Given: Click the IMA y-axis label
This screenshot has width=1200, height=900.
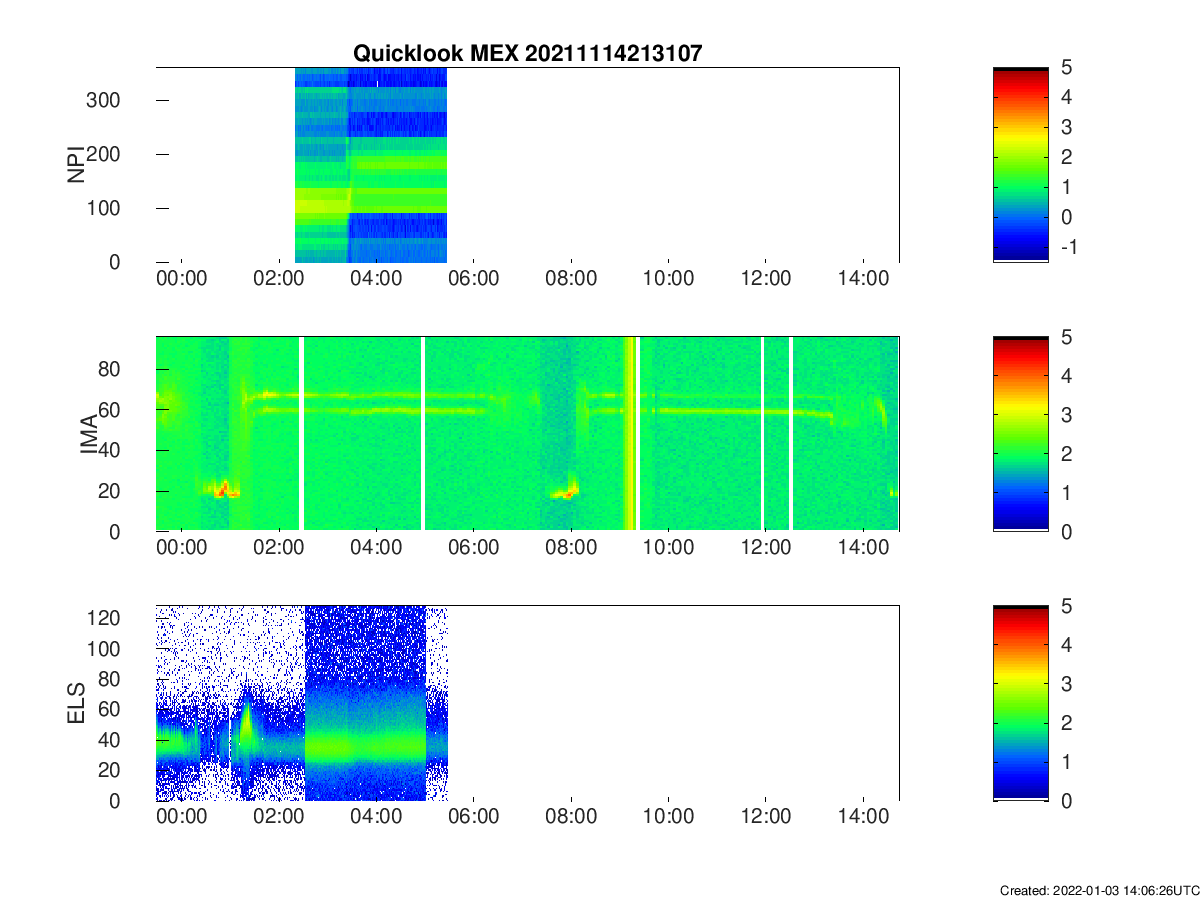Looking at the screenshot, I should pos(90,434).
